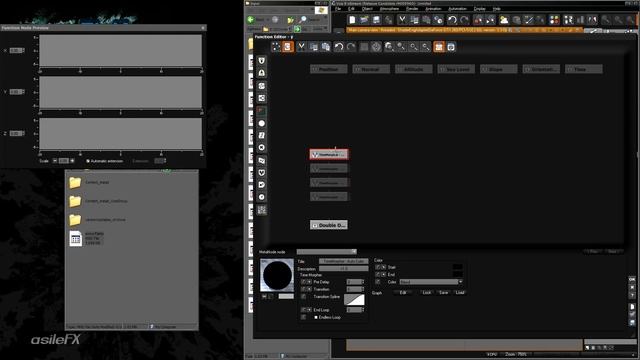Image resolution: width=640 pixels, height=360 pixels.
Task: Toggle the Endless Loop checkbox
Action: [x=316, y=317]
